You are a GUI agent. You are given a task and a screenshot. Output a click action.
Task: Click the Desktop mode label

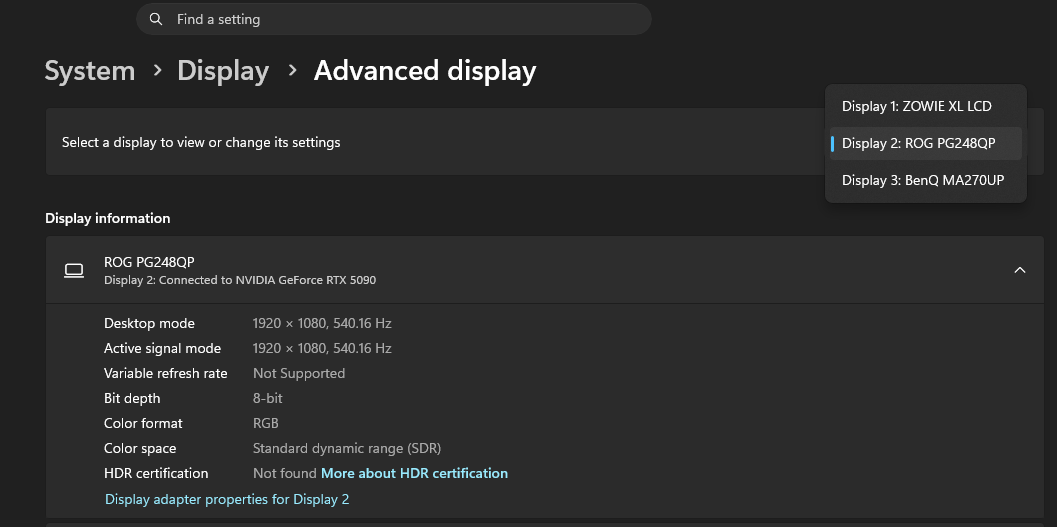pos(149,323)
